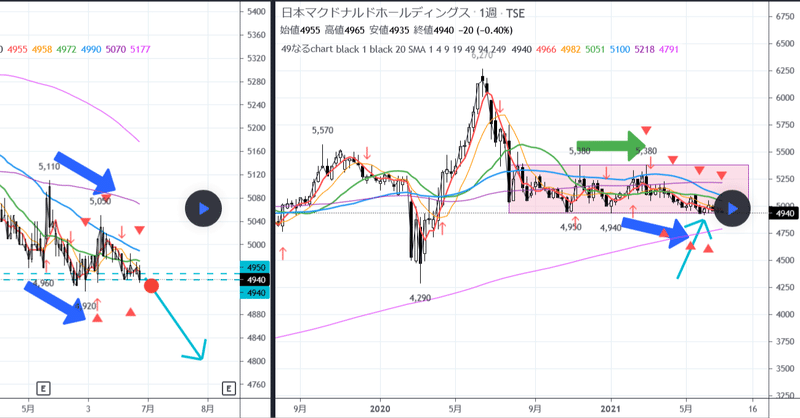The width and height of the screenshot is (800, 418).
Task: Click the TSE exchange label
Action: (x=515, y=13)
